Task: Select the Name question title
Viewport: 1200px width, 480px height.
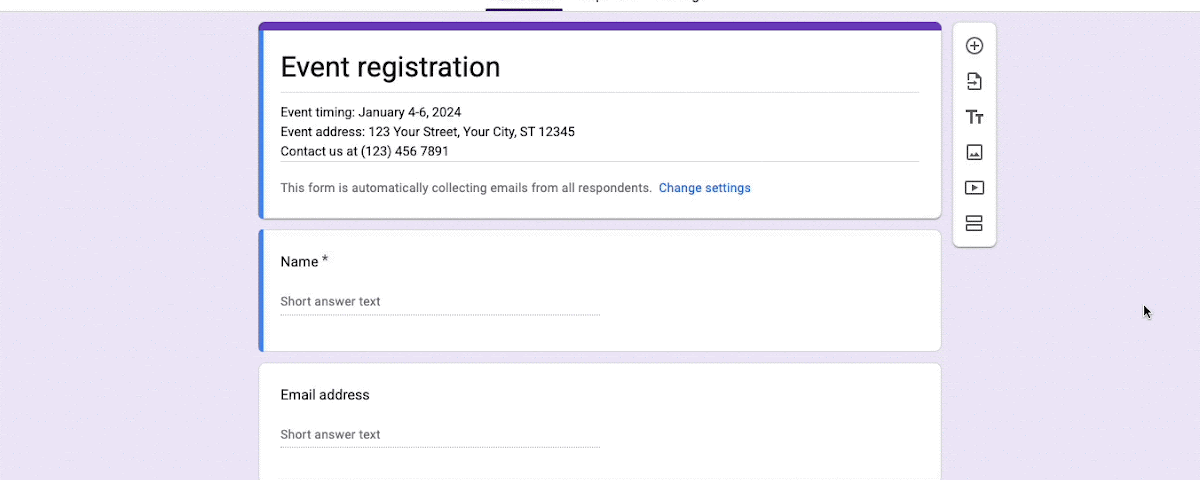Action: 299,262
